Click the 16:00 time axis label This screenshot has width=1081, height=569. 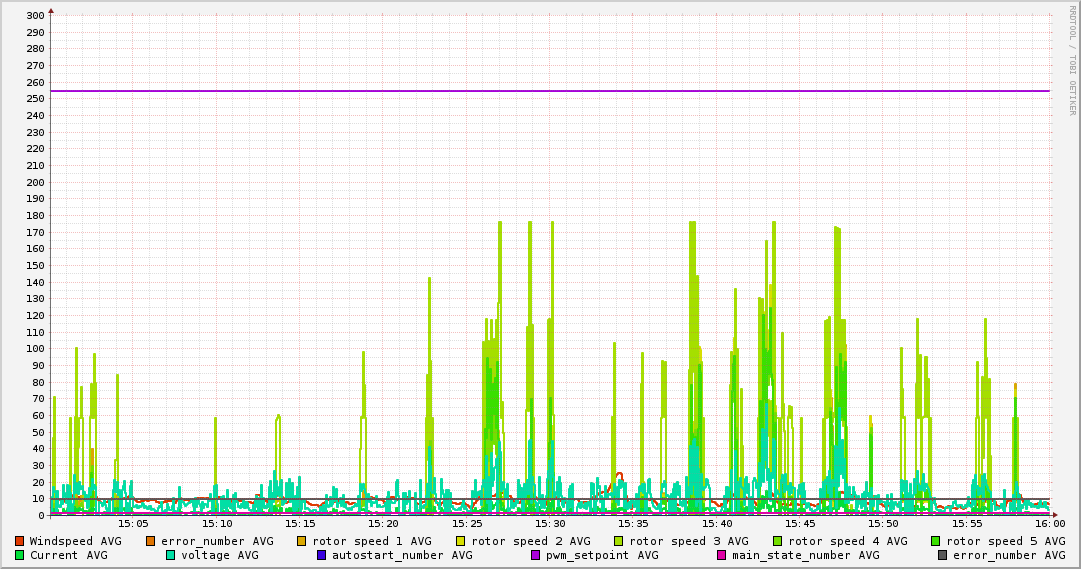(x=1049, y=523)
